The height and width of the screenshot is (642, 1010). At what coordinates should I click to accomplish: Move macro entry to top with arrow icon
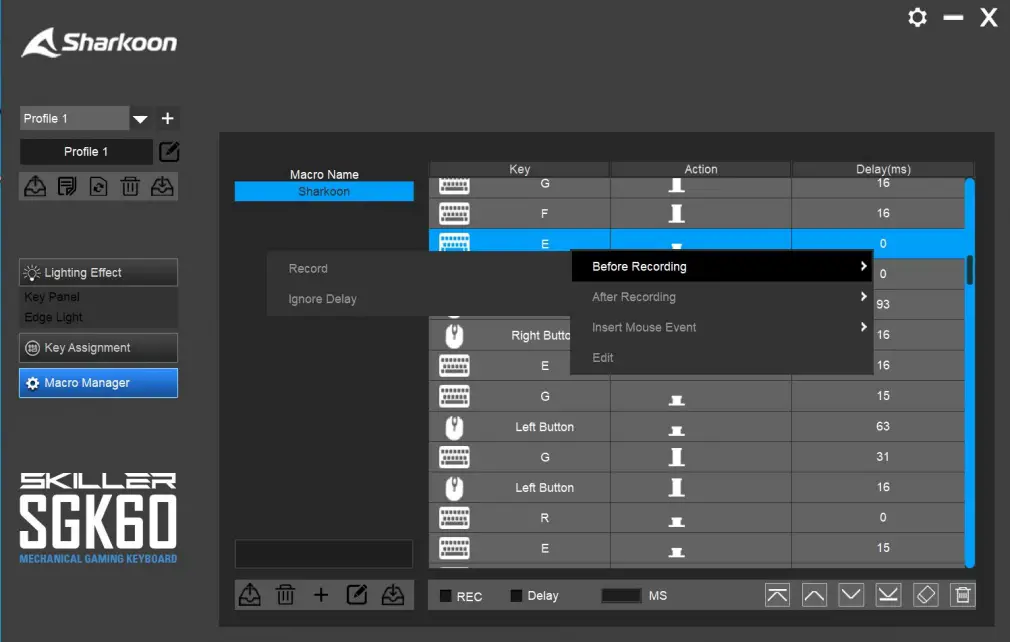click(778, 594)
